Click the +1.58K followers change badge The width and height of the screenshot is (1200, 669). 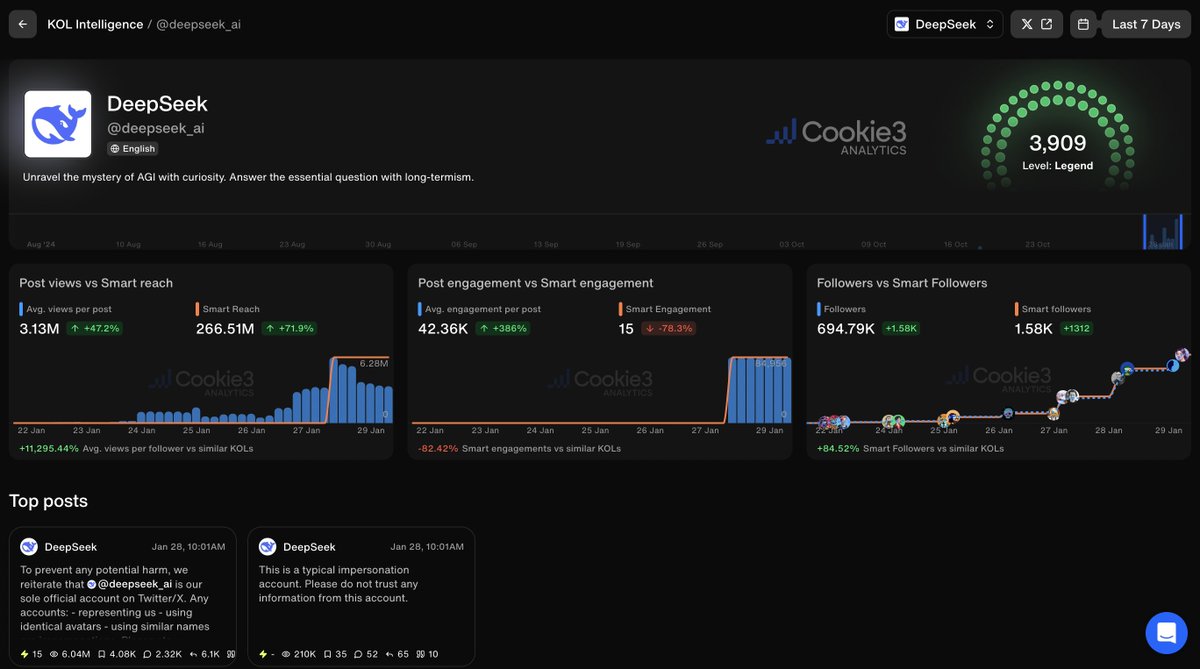pyautogui.click(x=900, y=328)
